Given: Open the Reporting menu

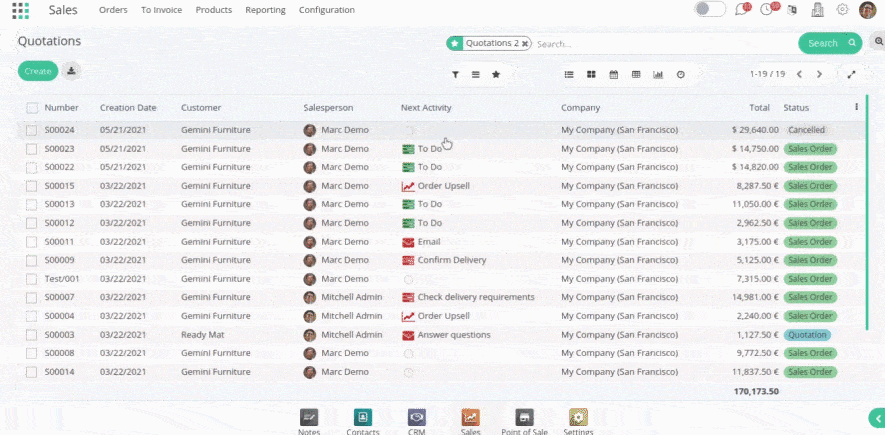Looking at the screenshot, I should click(264, 10).
